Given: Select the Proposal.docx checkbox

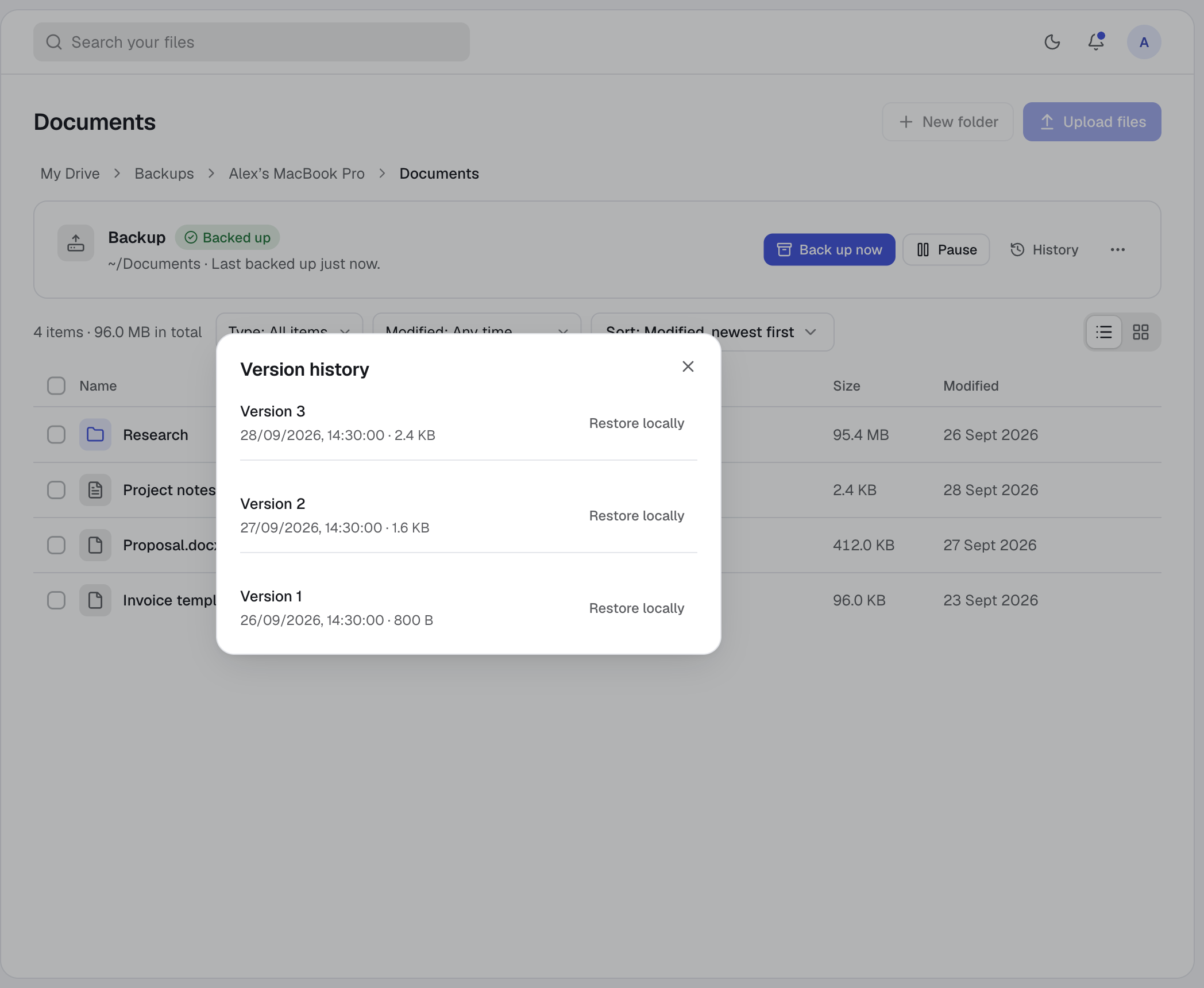Looking at the screenshot, I should pos(56,545).
